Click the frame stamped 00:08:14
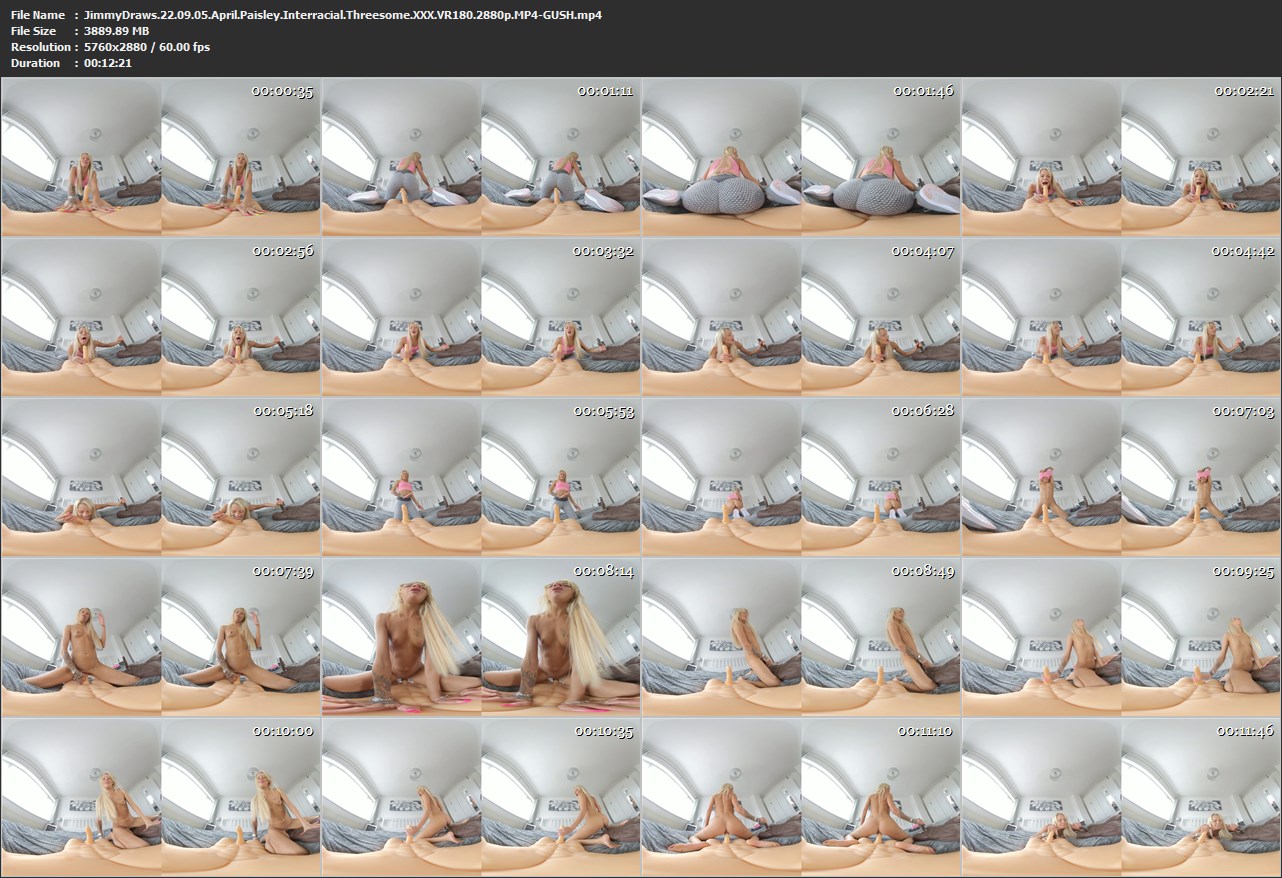1282x878 pixels. pyautogui.click(x=480, y=638)
